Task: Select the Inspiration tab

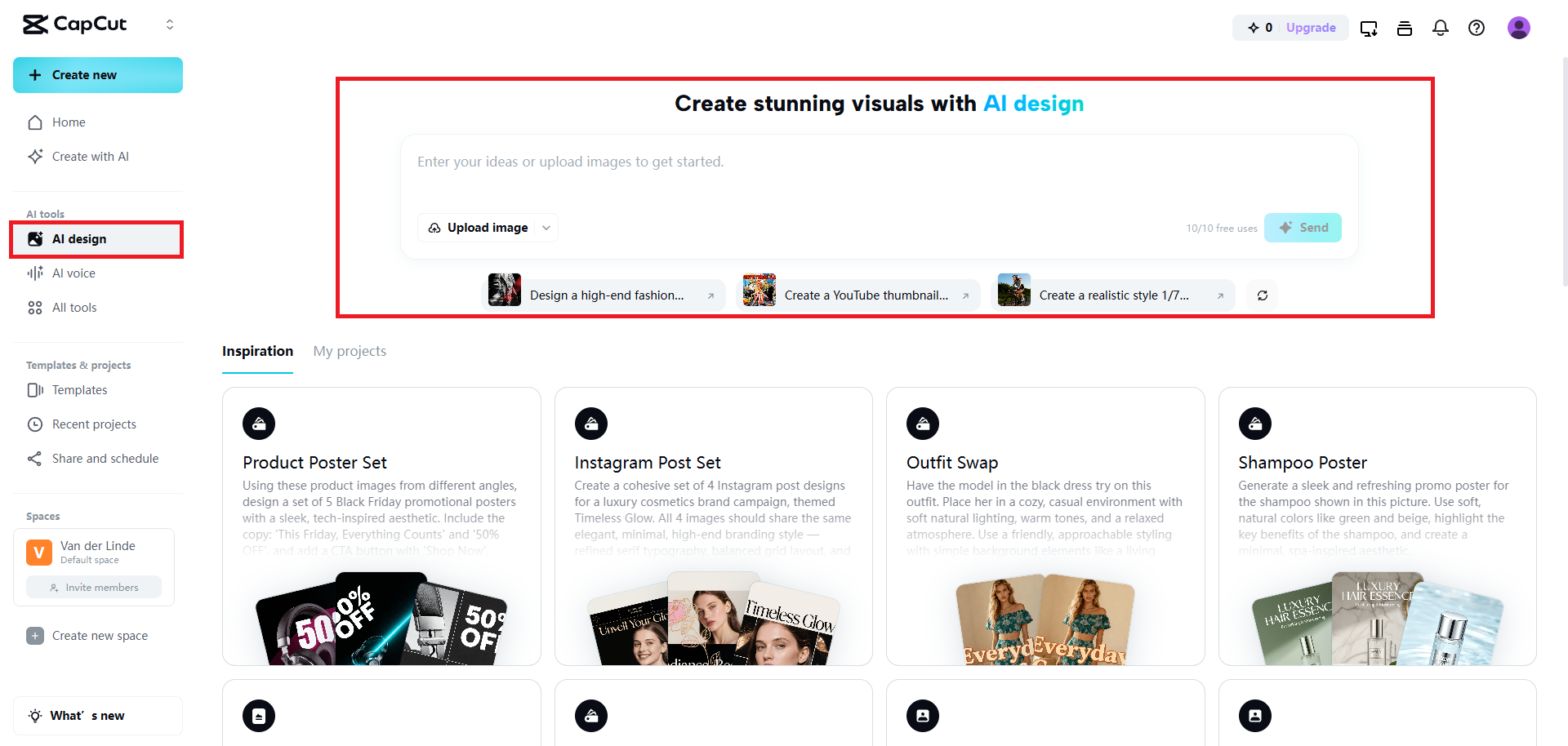Action: (x=257, y=351)
